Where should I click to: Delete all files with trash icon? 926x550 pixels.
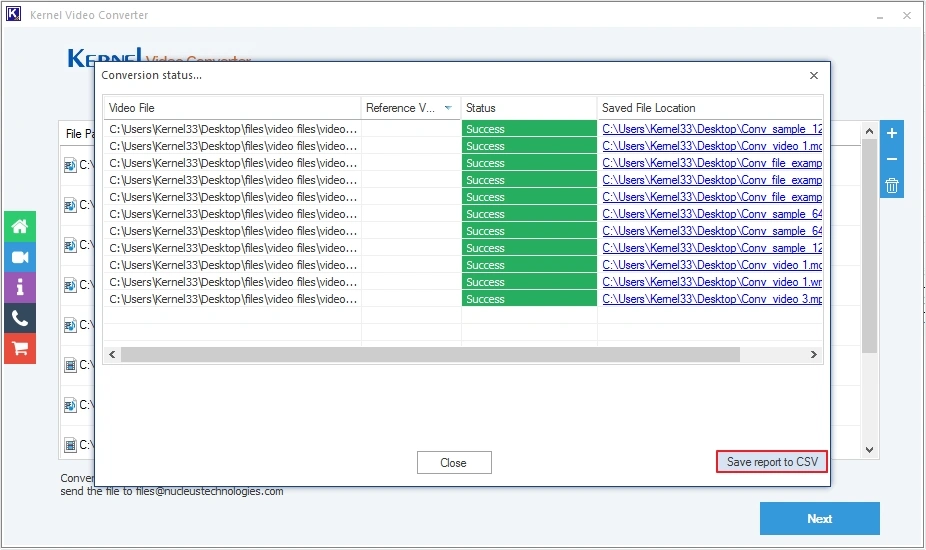click(892, 185)
